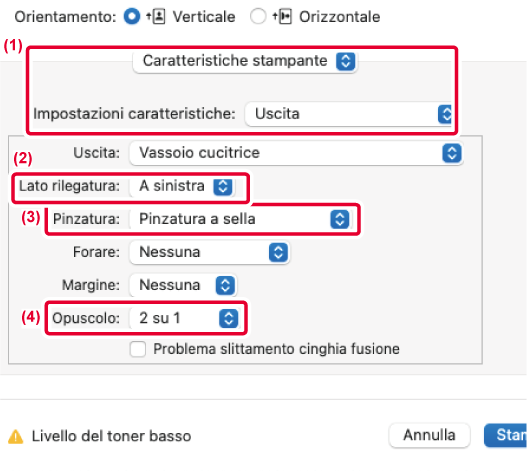Image resolution: width=527 pixels, height=471 pixels.
Task: Open the Caratteristiche stampante panel menu
Action: pos(245,61)
